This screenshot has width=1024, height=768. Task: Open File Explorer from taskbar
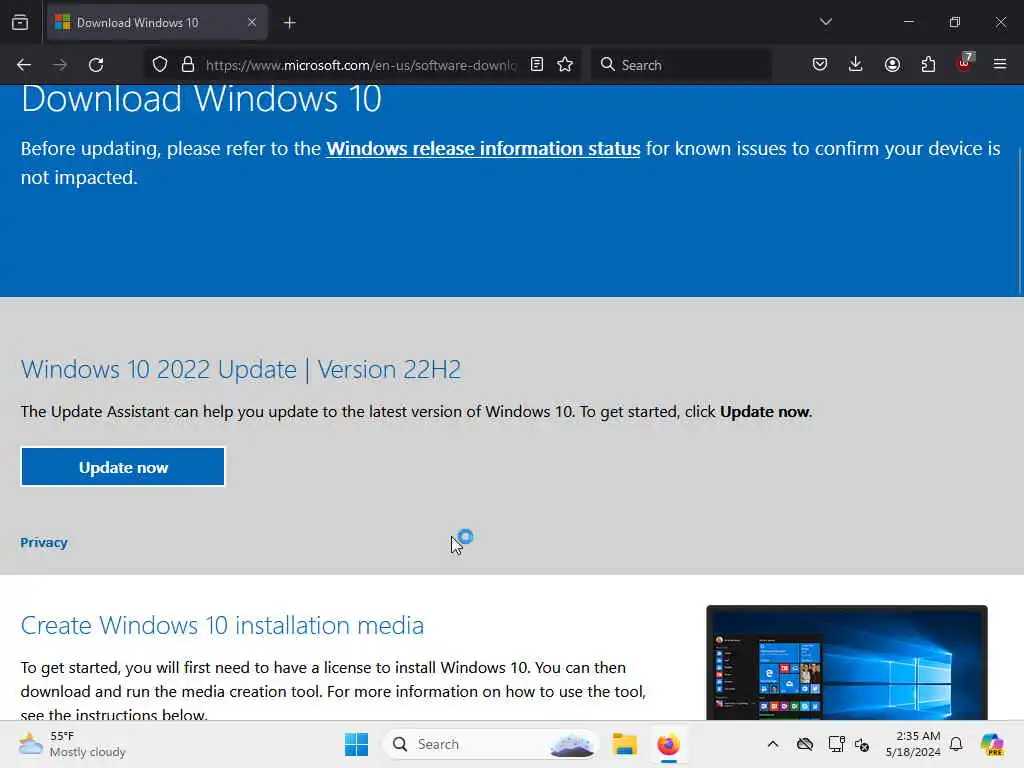624,744
